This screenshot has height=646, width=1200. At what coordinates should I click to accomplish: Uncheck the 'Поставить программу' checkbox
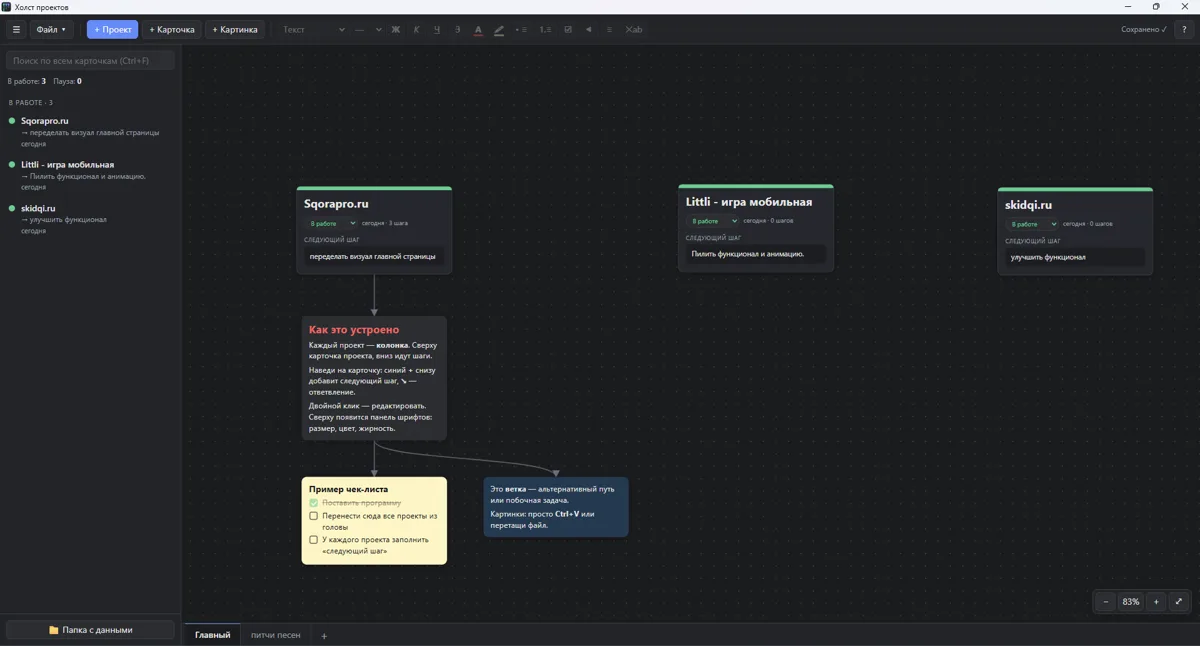coord(313,503)
